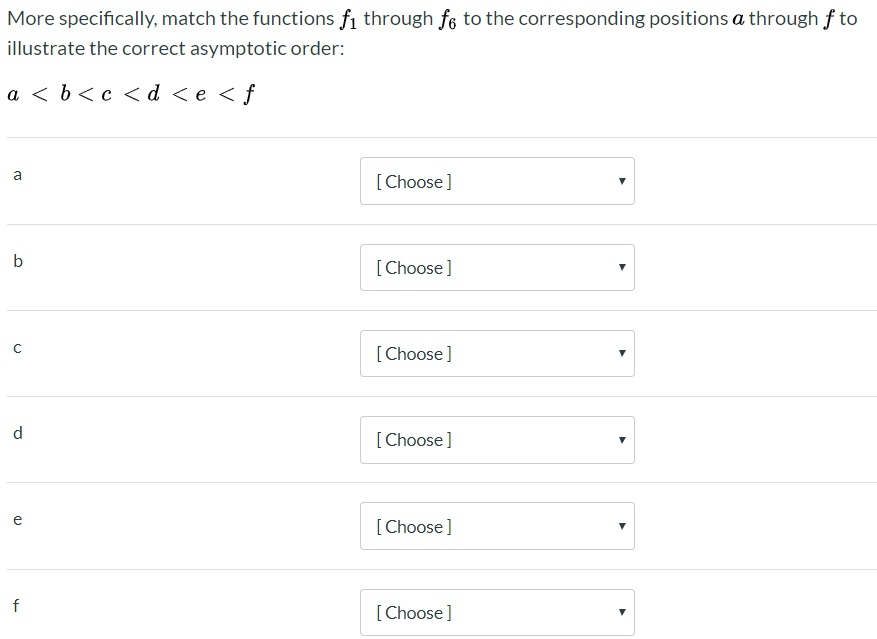Viewport: 877px width, 639px height.
Task: Click the dropdown arrow on row c
Action: point(621,353)
